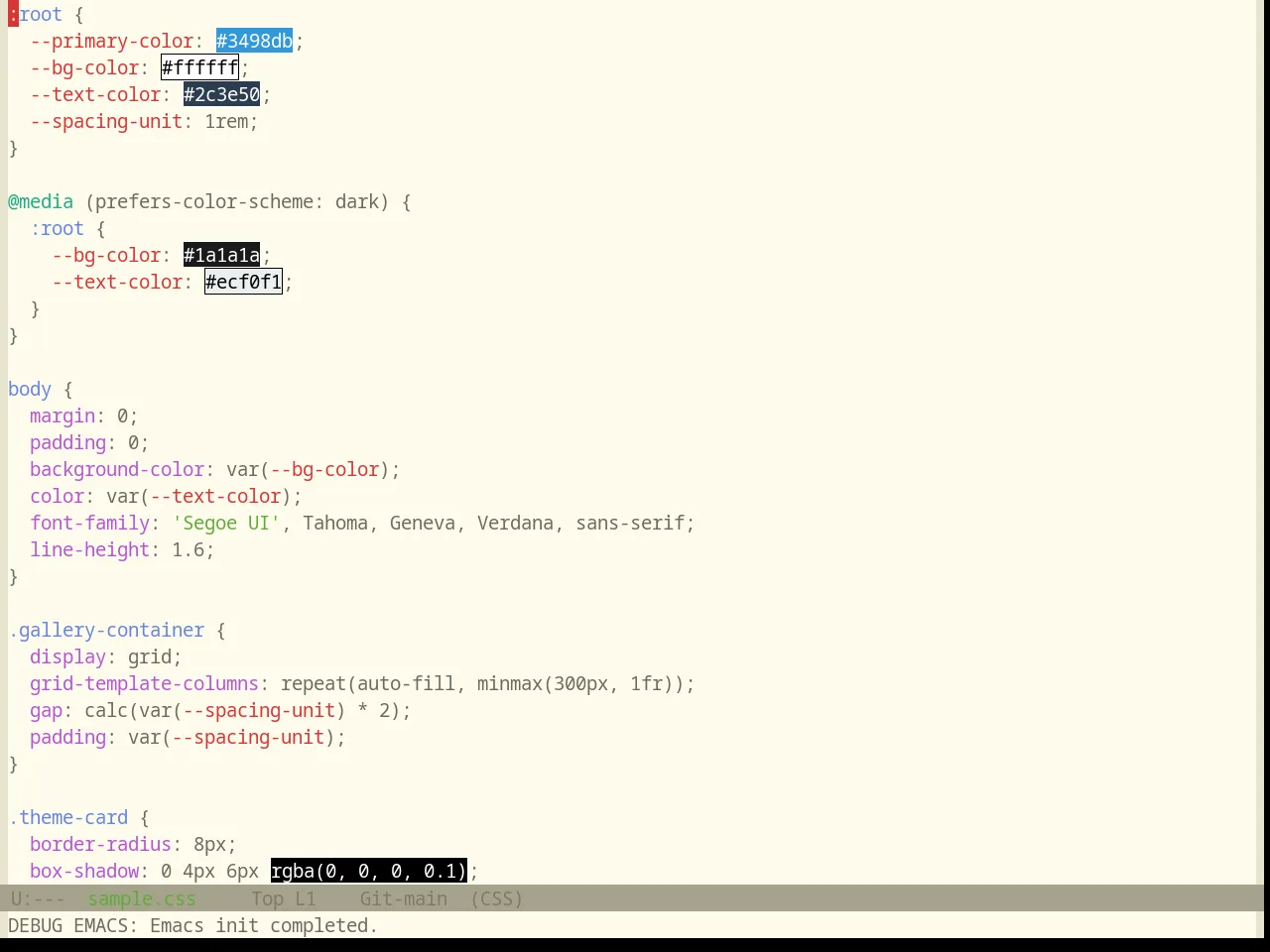
Task: Click the L1 line number indicator
Action: [x=305, y=898]
